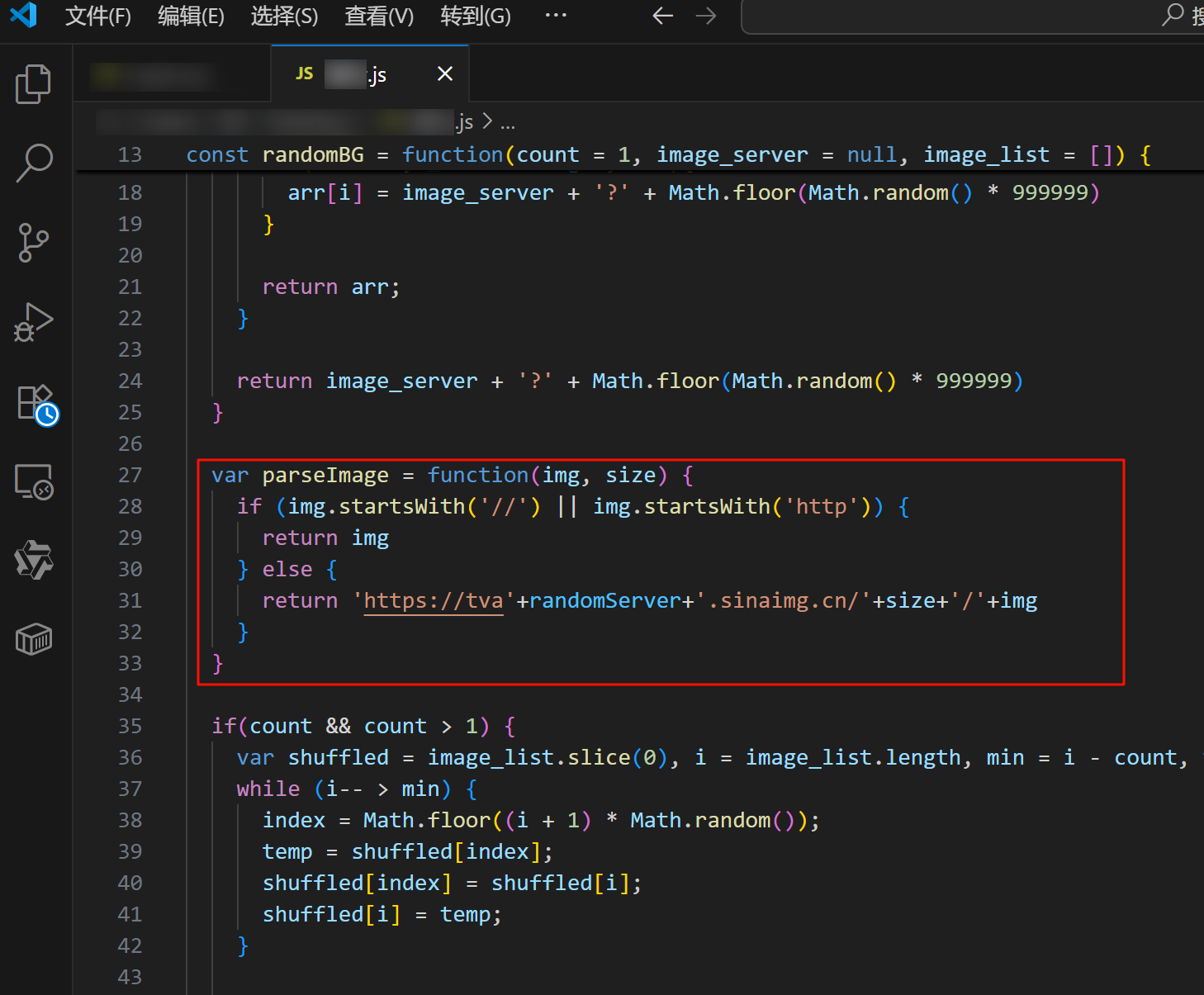Click line number 27 in the gutter
The height and width of the screenshot is (995, 1204).
130,475
